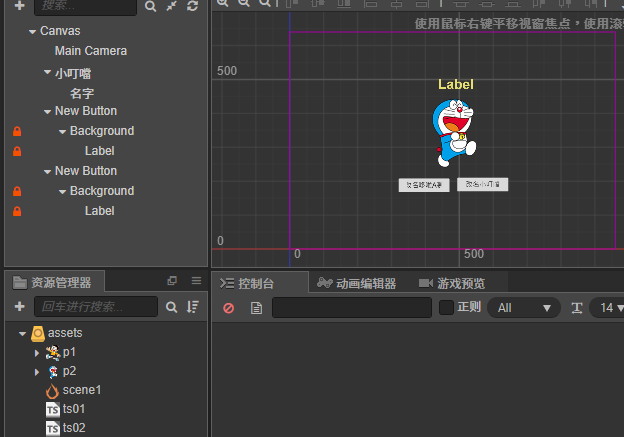Screen dimensions: 624x437
Task: Collapse the assets folder
Action: pyautogui.click(x=22, y=334)
